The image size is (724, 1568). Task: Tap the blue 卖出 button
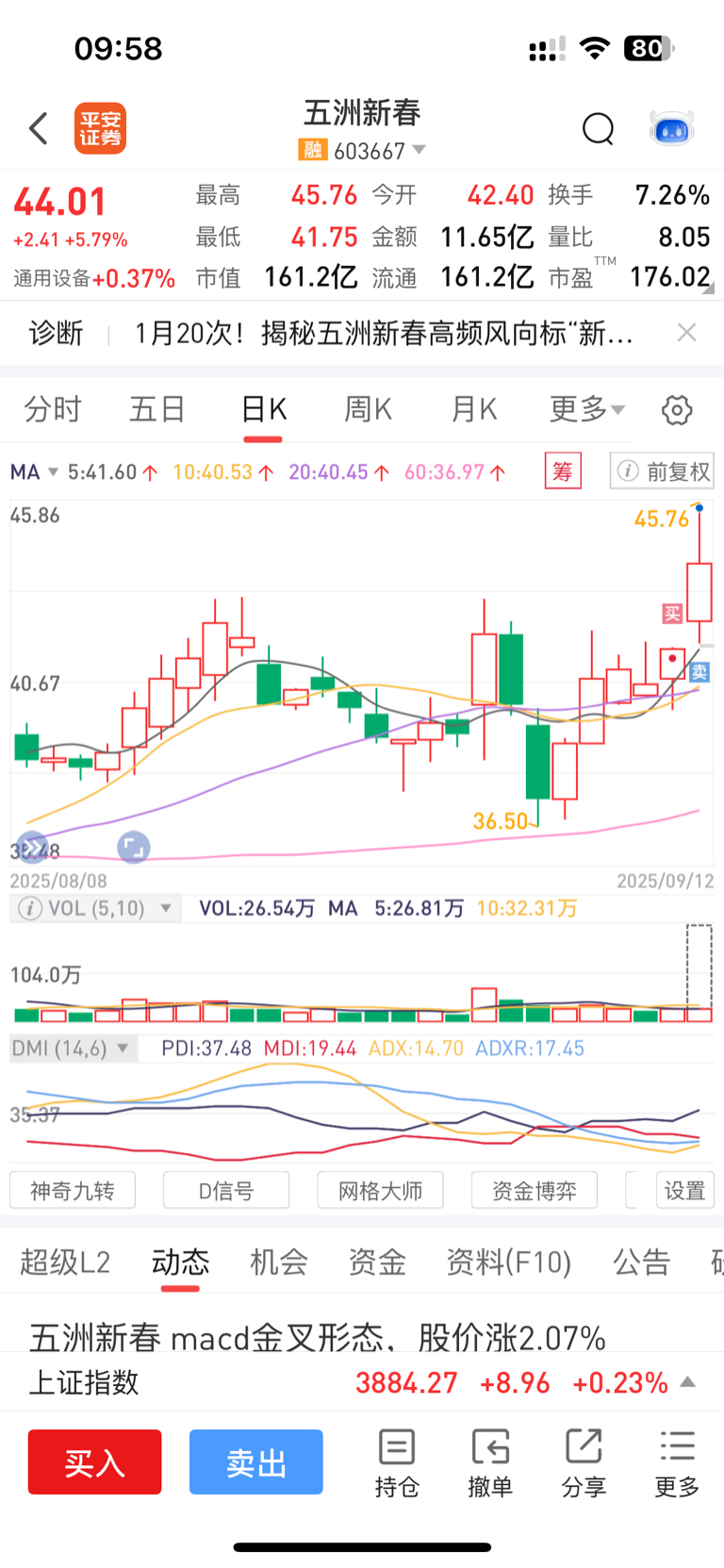pyautogui.click(x=256, y=1461)
